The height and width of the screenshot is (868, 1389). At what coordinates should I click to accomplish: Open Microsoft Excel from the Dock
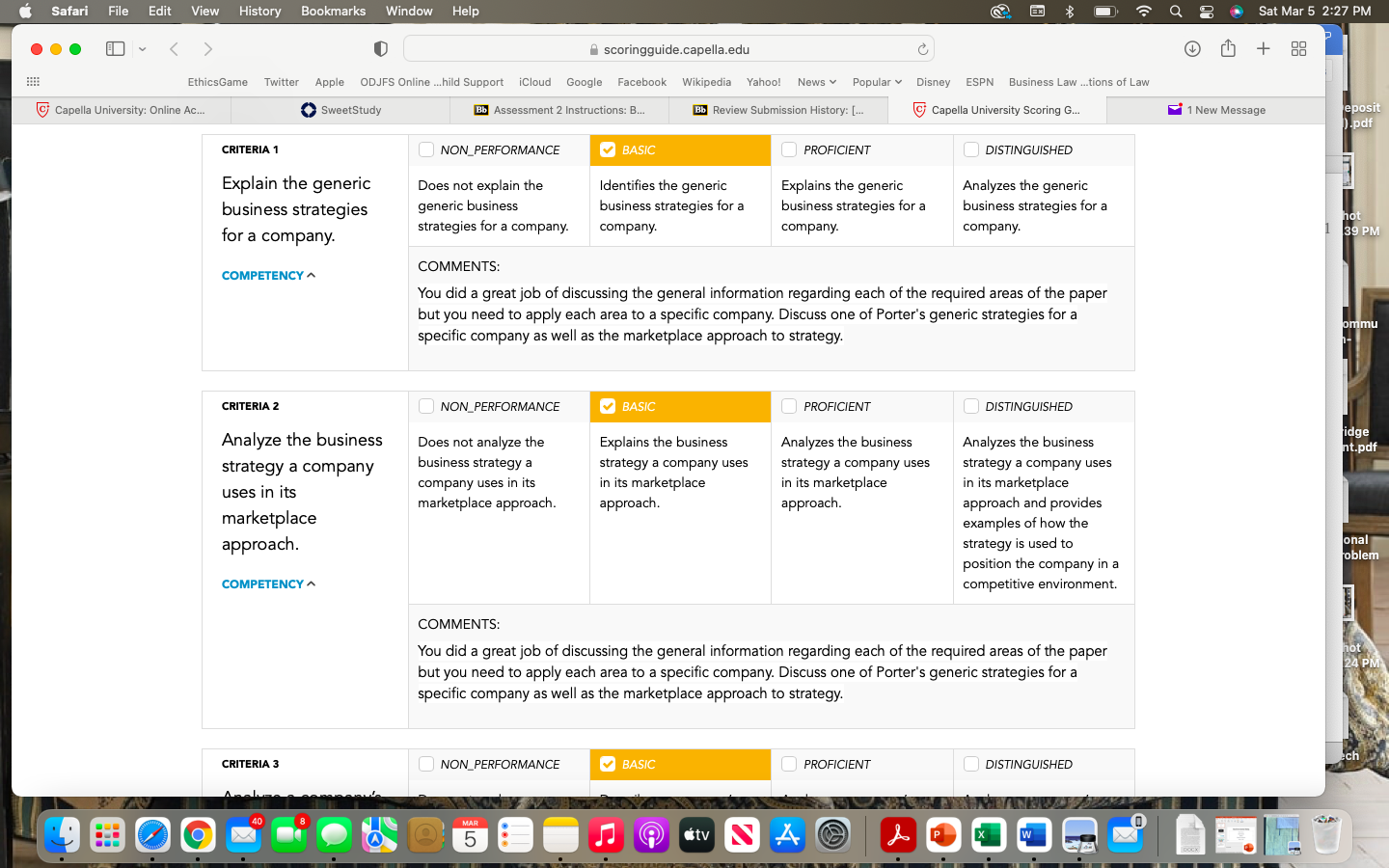click(989, 835)
